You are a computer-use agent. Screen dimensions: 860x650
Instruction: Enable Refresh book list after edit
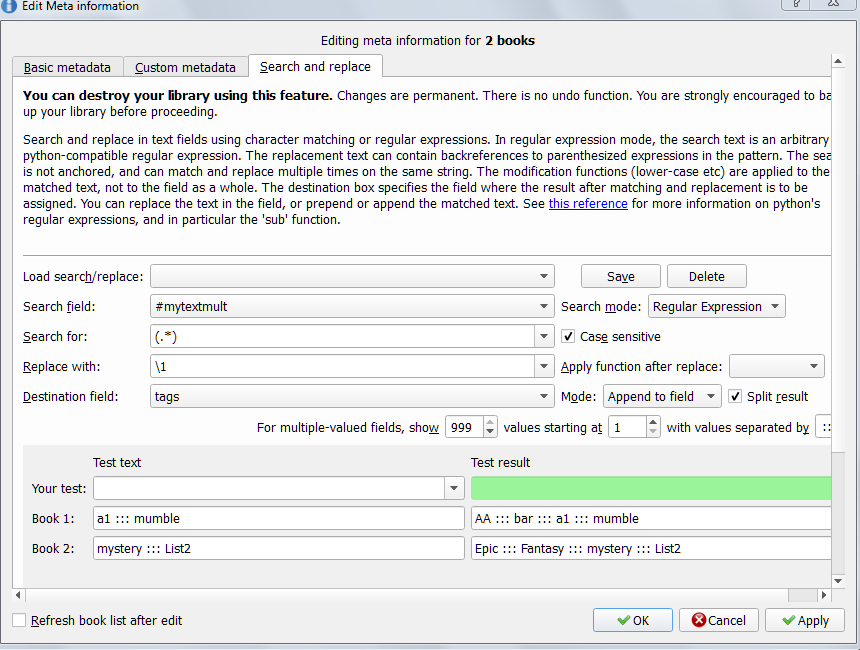point(19,620)
